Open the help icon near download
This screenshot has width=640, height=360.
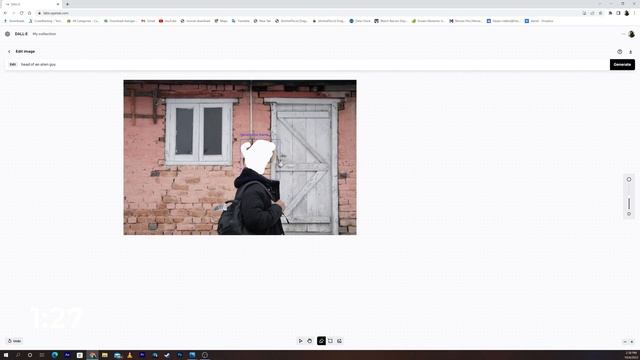coord(620,51)
